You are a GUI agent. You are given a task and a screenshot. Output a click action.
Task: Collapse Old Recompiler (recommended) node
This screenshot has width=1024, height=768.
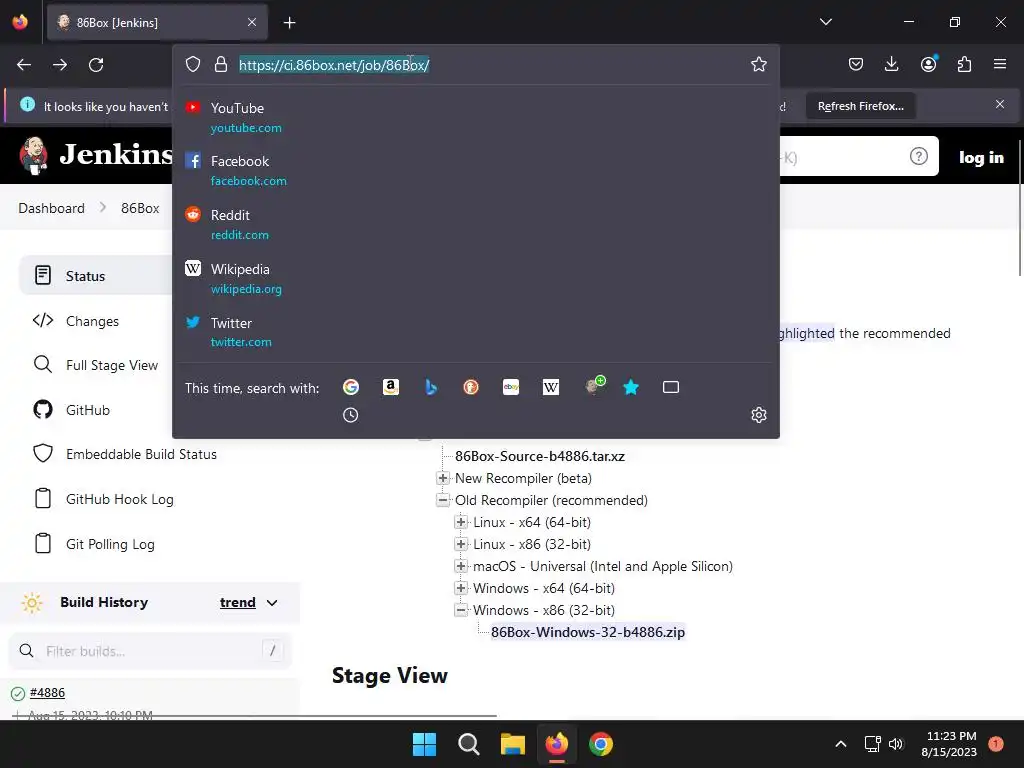443,500
